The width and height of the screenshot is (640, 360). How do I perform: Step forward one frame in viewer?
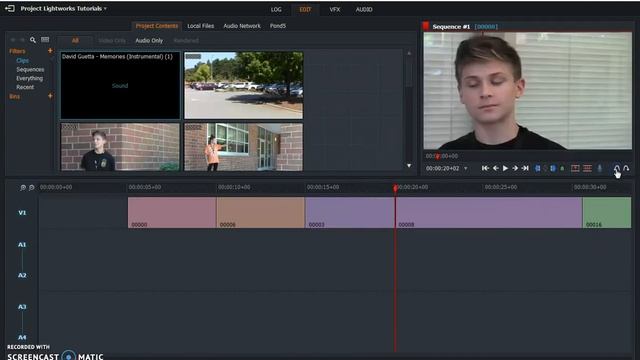point(515,168)
